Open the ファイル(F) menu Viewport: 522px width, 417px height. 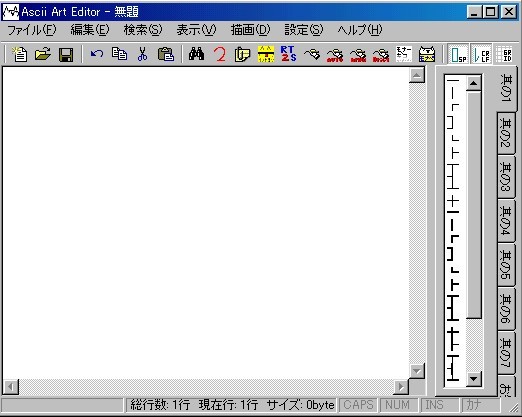[32, 30]
